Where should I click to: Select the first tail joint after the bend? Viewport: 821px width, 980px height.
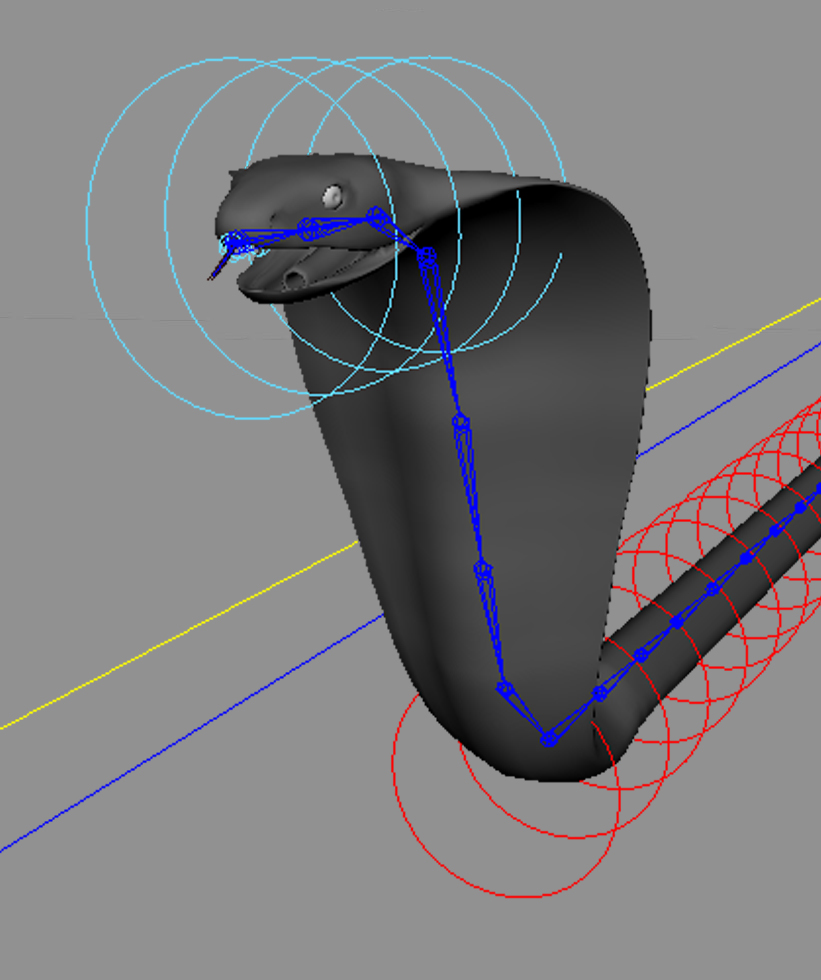coord(599,693)
